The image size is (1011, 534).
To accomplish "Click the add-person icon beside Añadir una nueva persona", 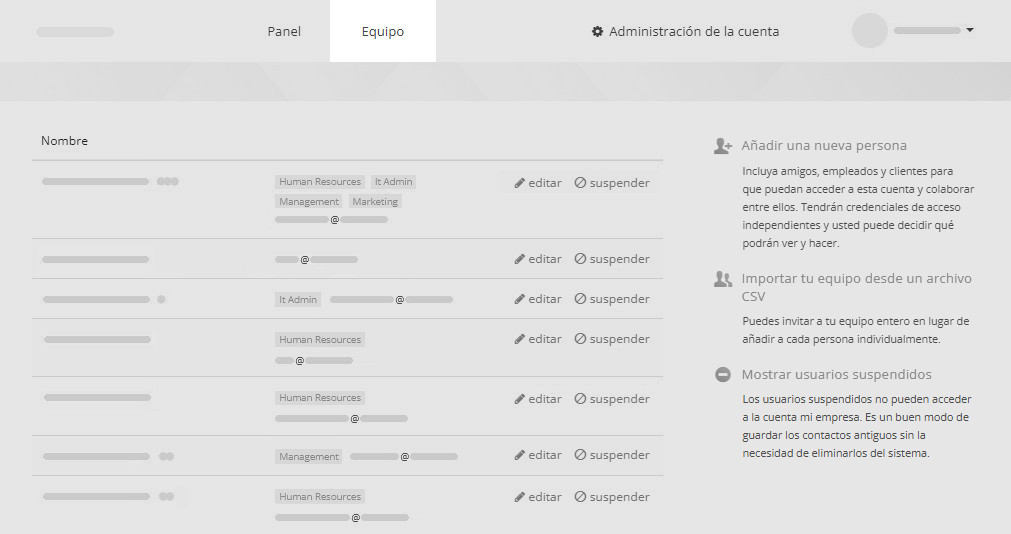I will (723, 146).
